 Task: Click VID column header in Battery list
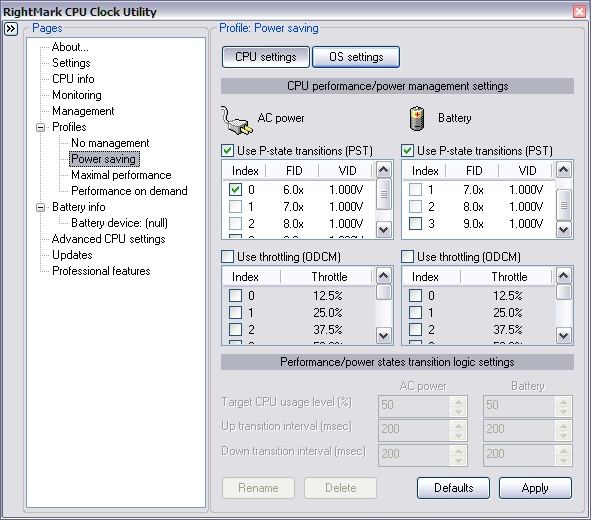527,171
